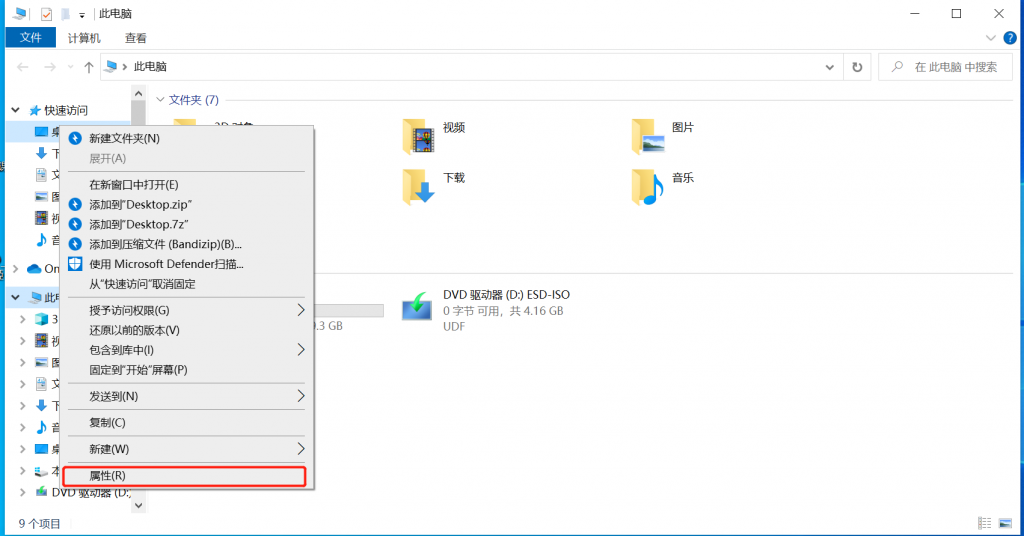The width and height of the screenshot is (1024, 536).
Task: Click the back navigation arrow
Action: click(x=23, y=67)
